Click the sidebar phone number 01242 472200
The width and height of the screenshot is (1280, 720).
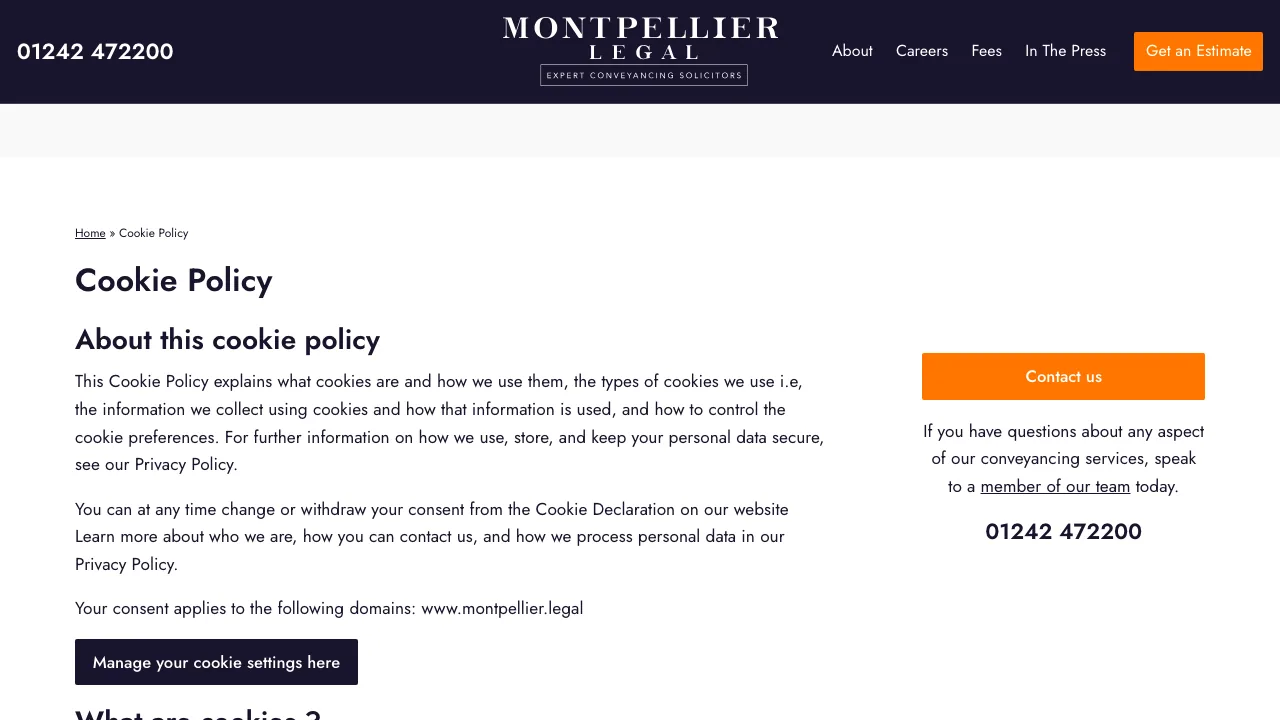click(x=1063, y=532)
